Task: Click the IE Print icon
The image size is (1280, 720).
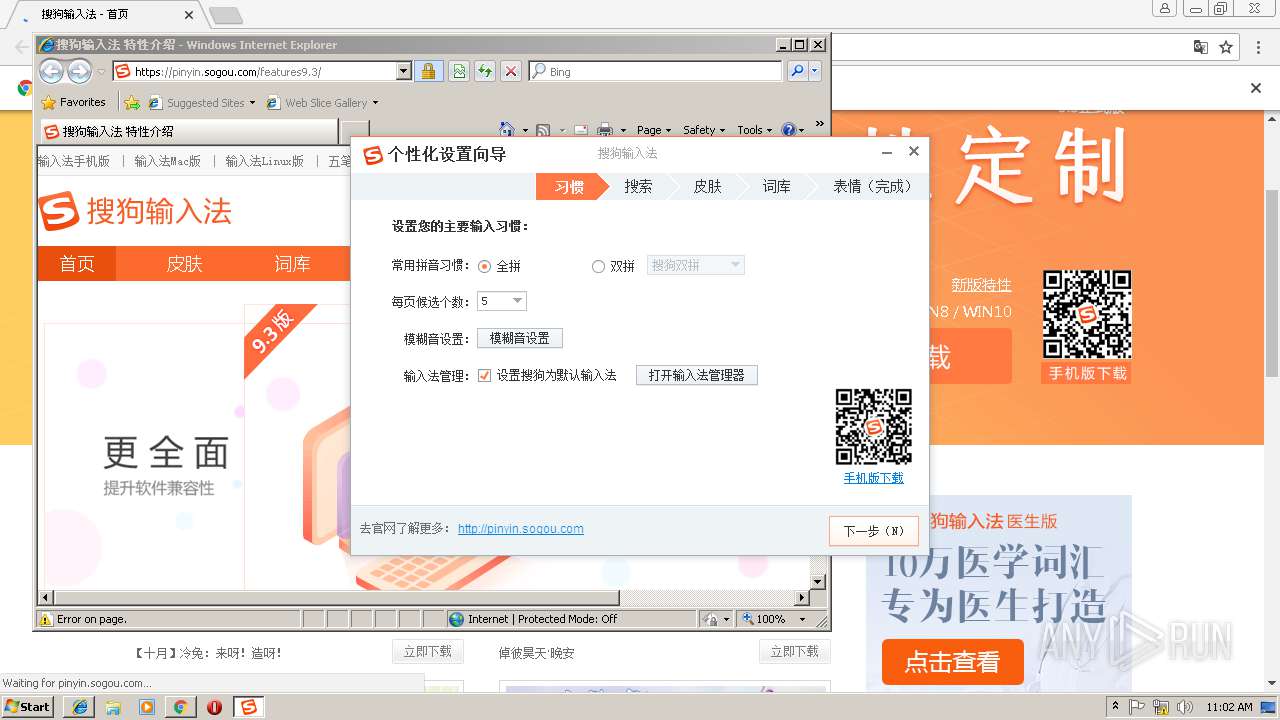Action: (x=605, y=130)
